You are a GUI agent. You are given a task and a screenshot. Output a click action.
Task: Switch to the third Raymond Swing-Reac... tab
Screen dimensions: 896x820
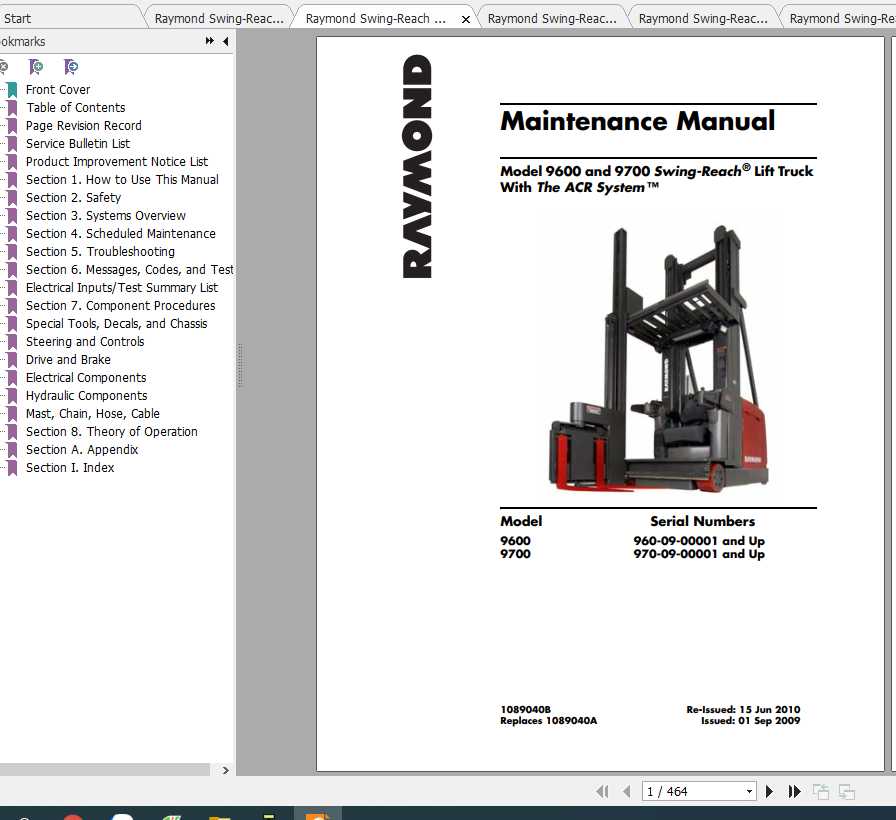click(552, 18)
